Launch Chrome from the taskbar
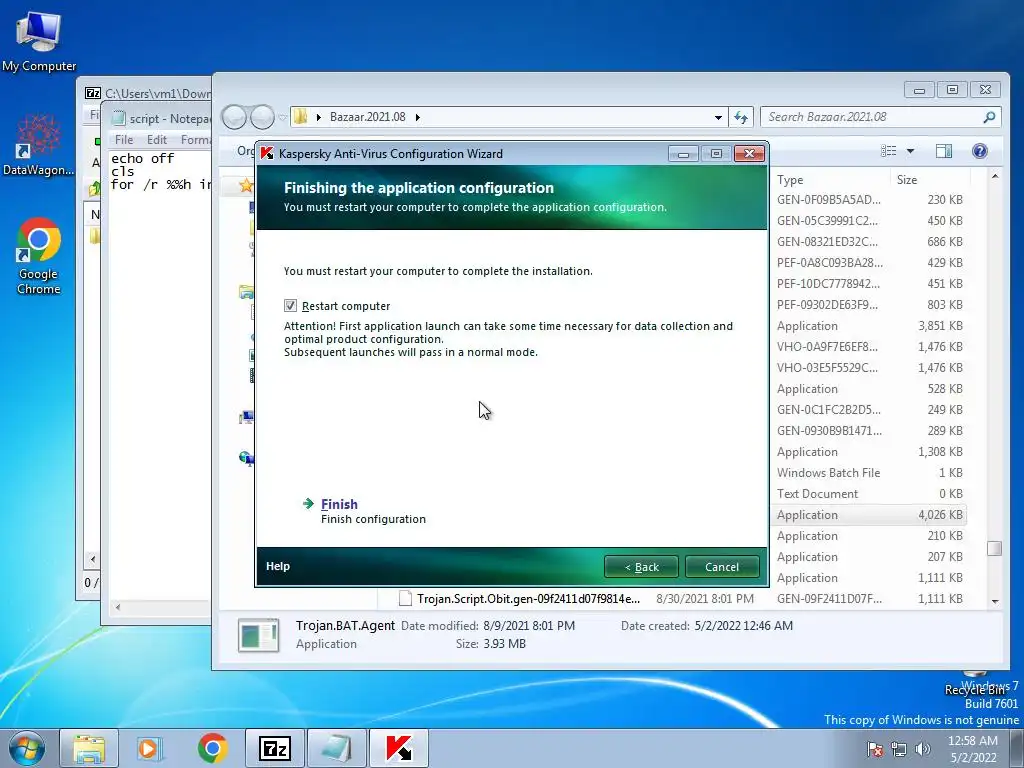The height and width of the screenshot is (768, 1024). [212, 748]
